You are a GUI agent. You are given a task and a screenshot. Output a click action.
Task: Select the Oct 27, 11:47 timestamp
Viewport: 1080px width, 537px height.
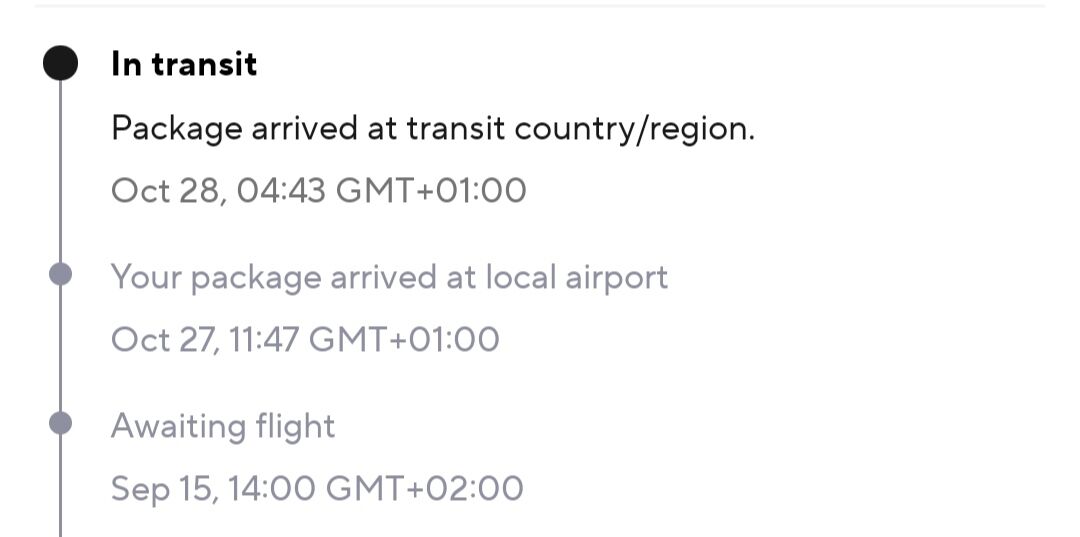[x=304, y=340]
